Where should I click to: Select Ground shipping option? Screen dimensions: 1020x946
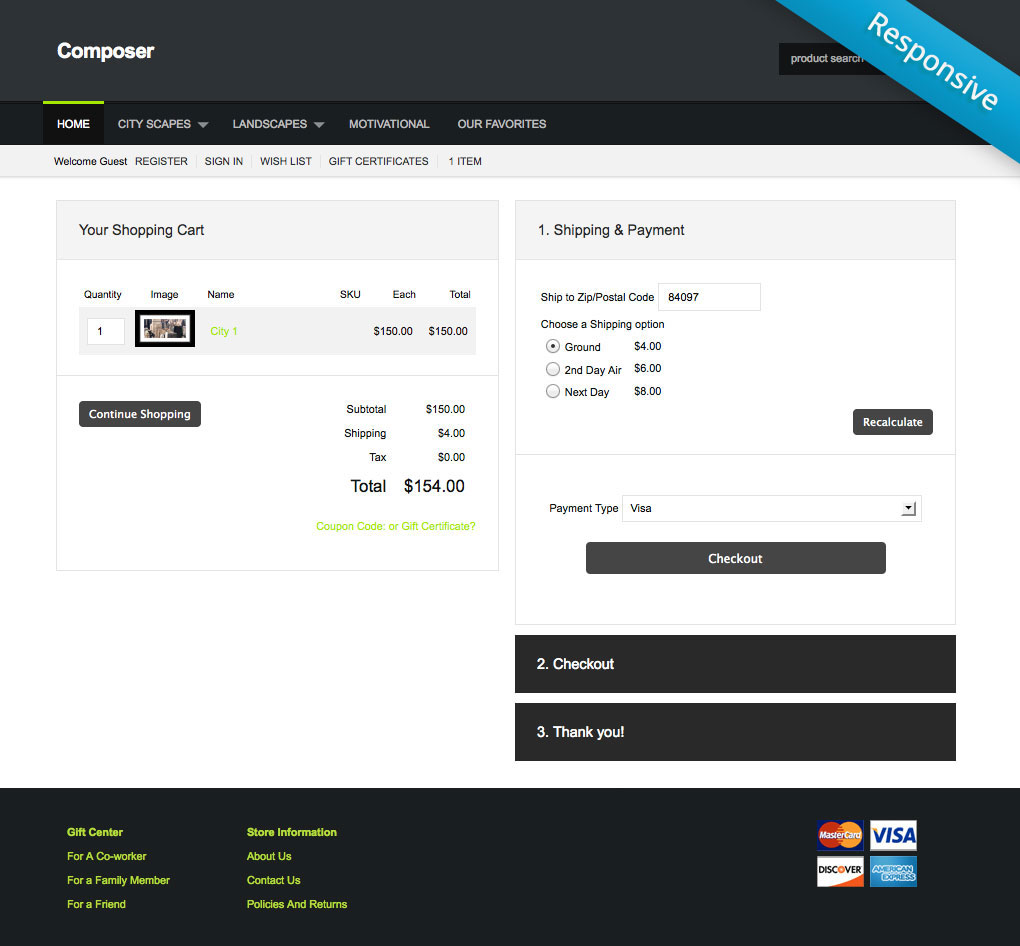(553, 347)
